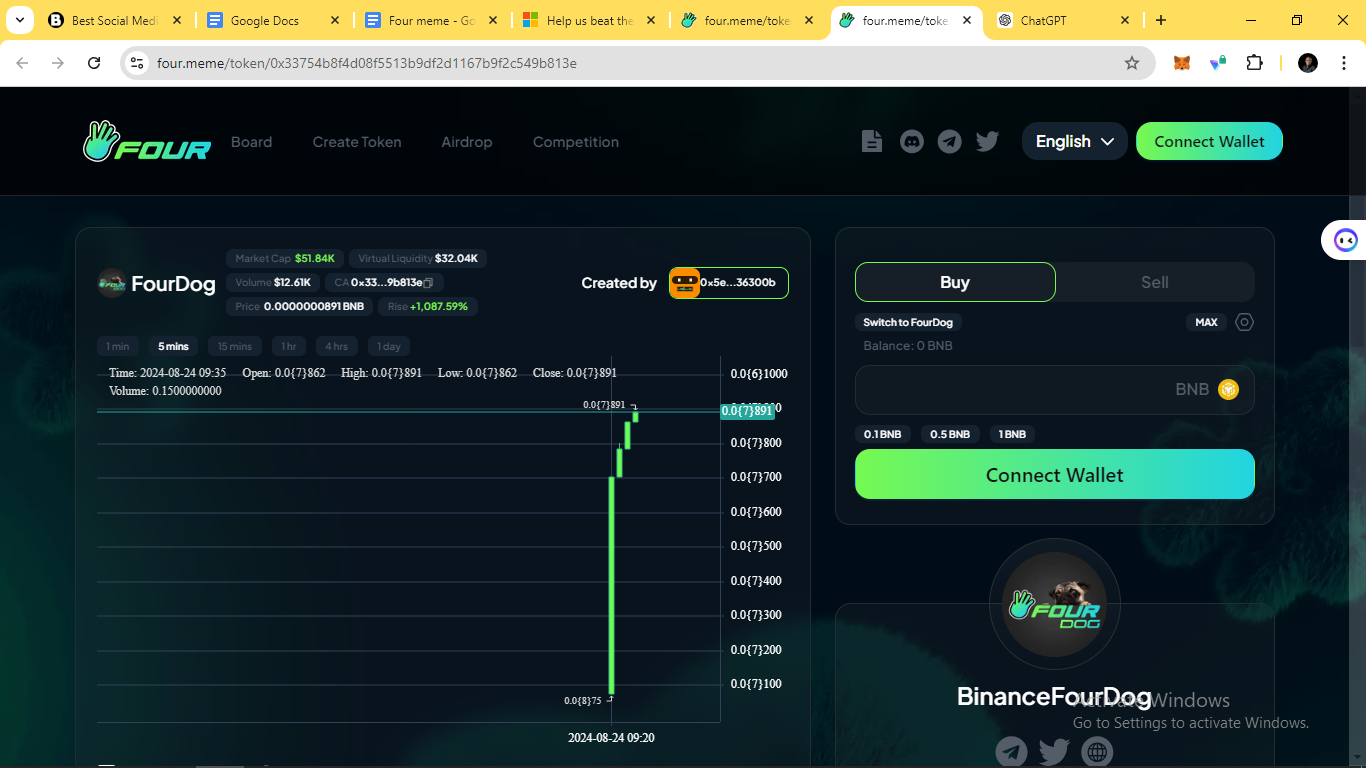Copy the contract address 0x33...9b813e
The width and height of the screenshot is (1366, 768).
click(x=428, y=283)
